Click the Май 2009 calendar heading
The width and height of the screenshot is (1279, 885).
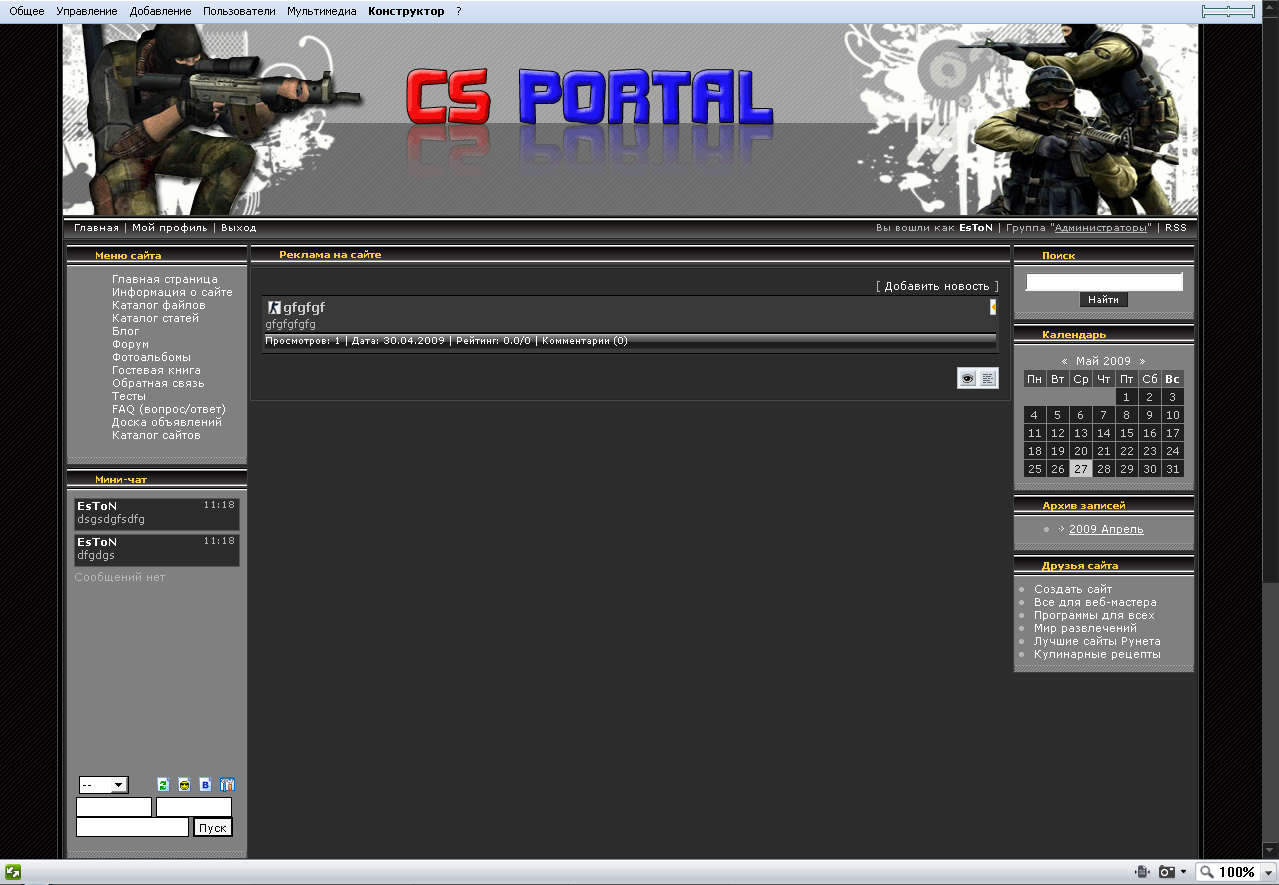1103,361
